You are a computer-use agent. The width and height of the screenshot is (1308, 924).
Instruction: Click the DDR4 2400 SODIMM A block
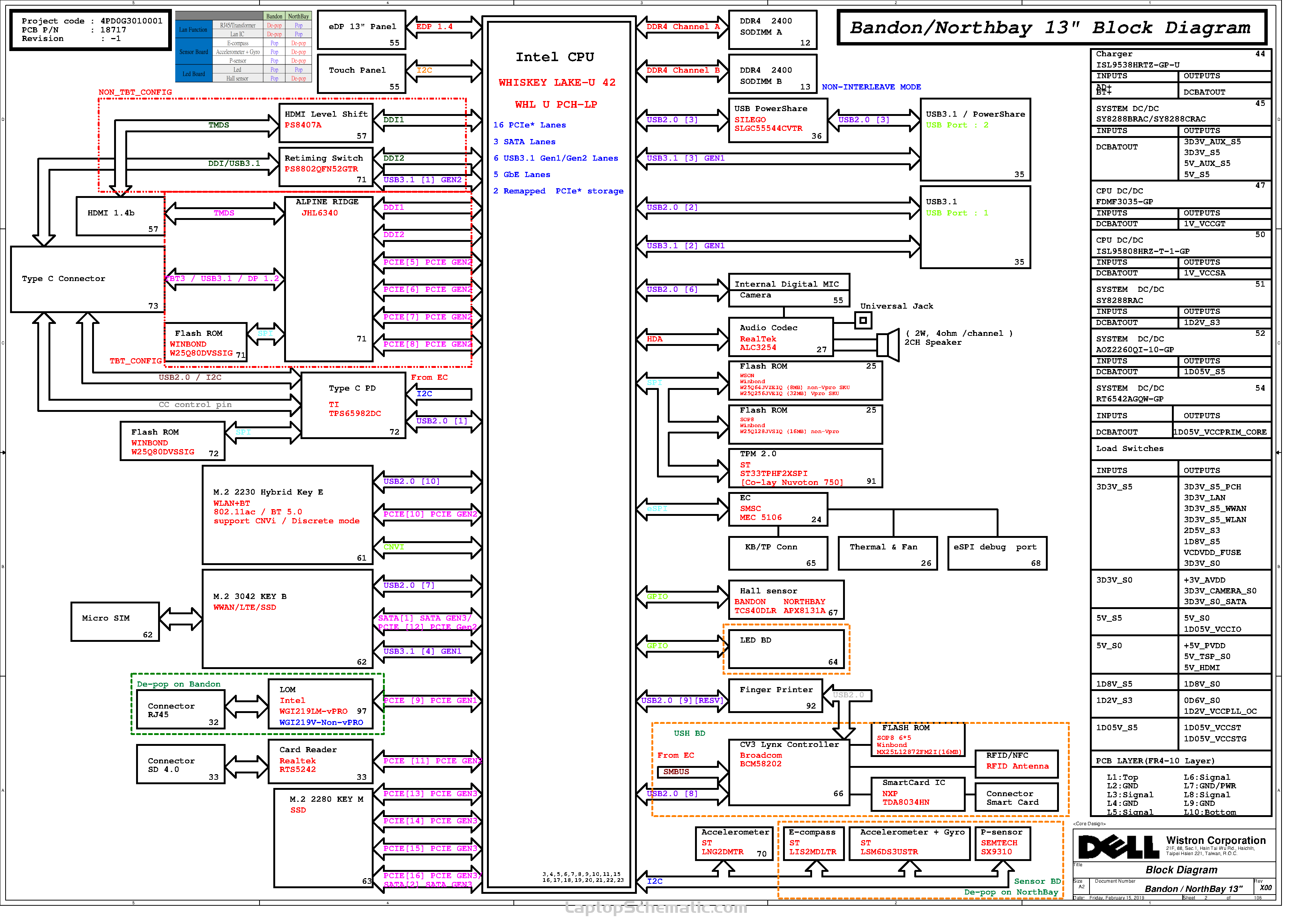[x=773, y=30]
